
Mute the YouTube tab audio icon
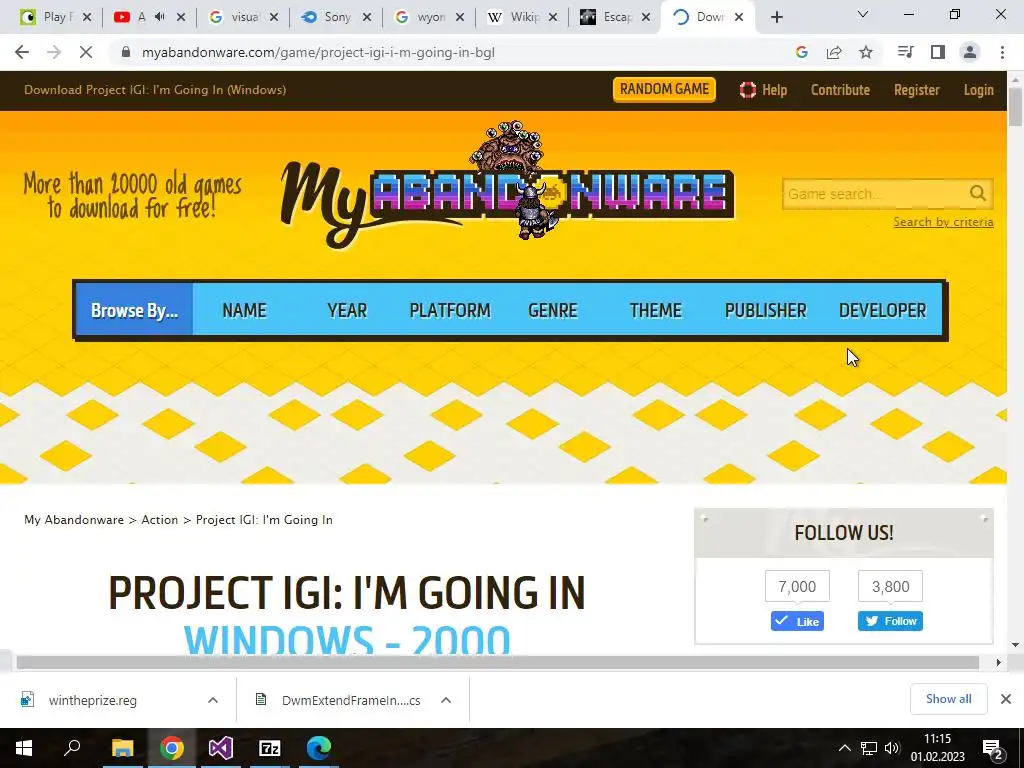(159, 17)
